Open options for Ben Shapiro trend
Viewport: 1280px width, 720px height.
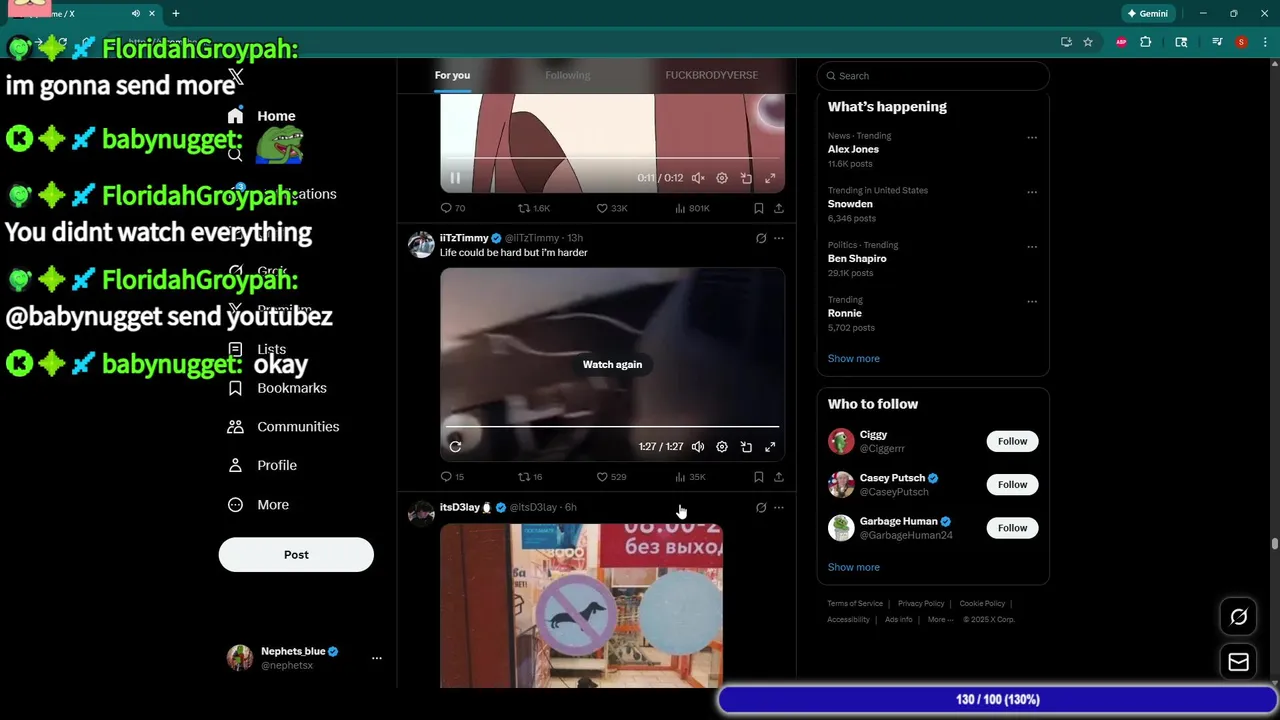coord(1032,247)
